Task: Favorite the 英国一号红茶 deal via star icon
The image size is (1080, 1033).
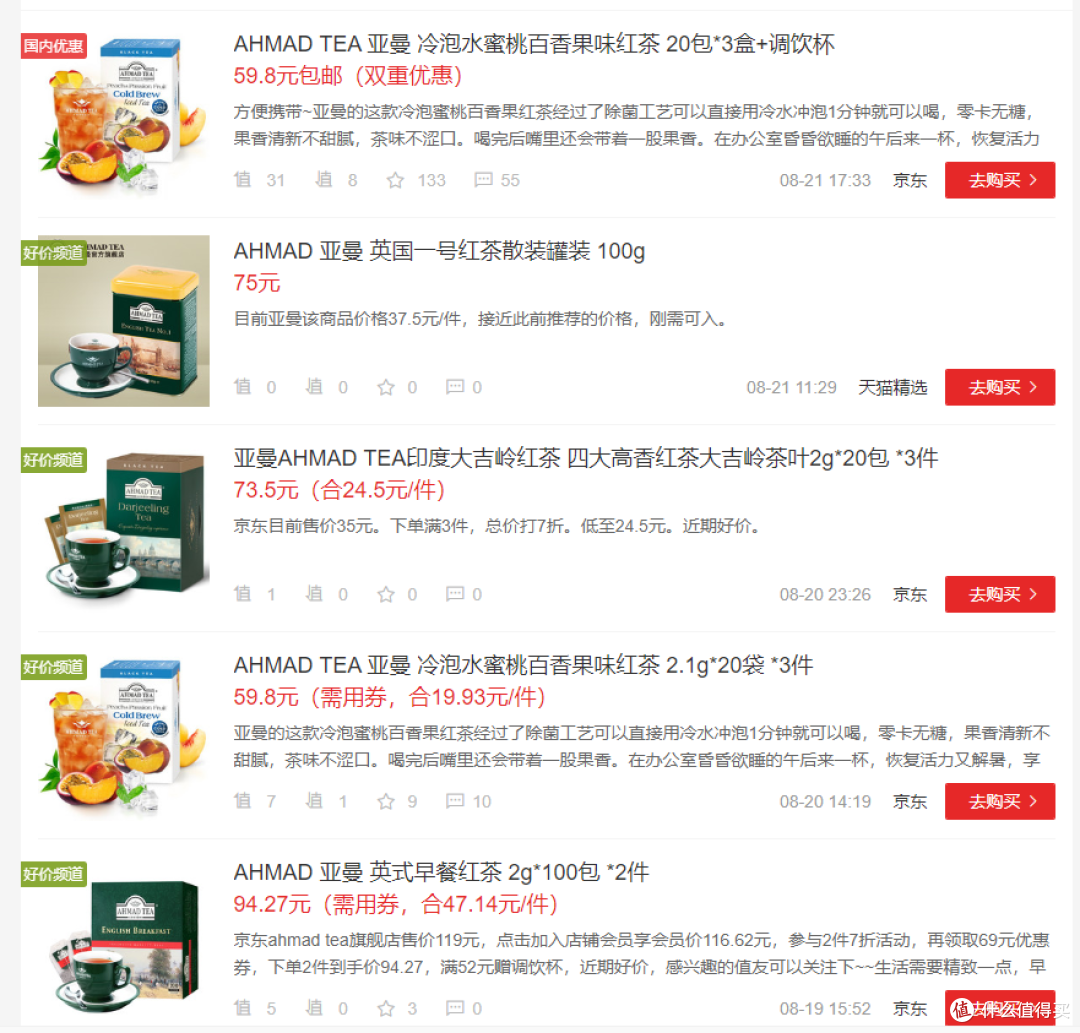Action: click(386, 387)
